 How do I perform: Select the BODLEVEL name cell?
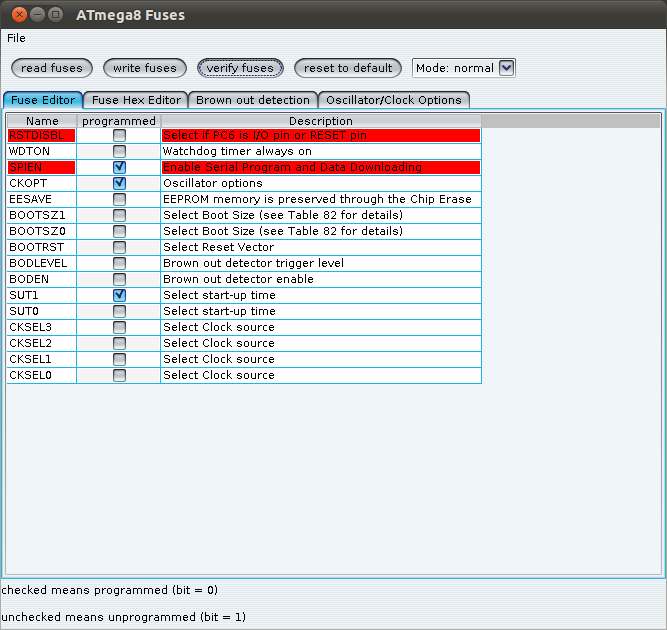[42, 263]
